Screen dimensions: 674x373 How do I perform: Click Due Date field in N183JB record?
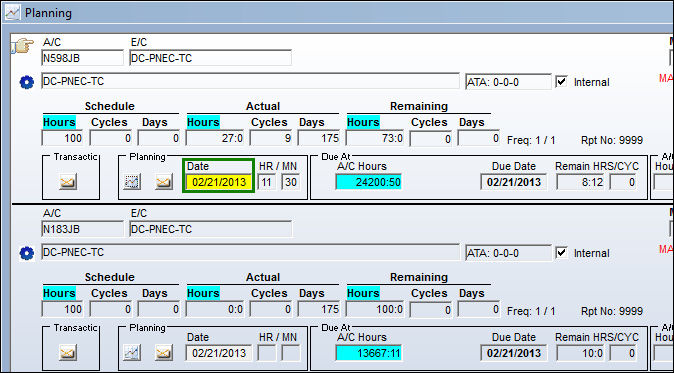[x=514, y=353]
